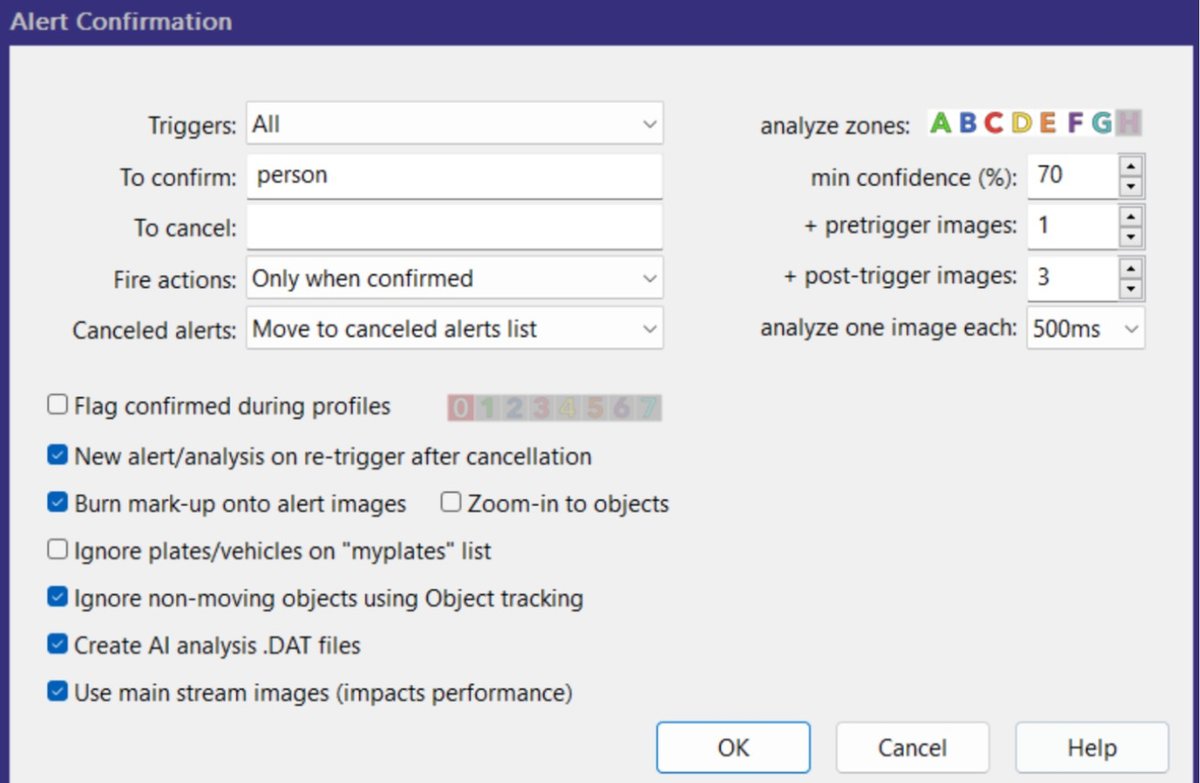Click the Cancel button
This screenshot has height=783, width=1200.
[x=912, y=748]
